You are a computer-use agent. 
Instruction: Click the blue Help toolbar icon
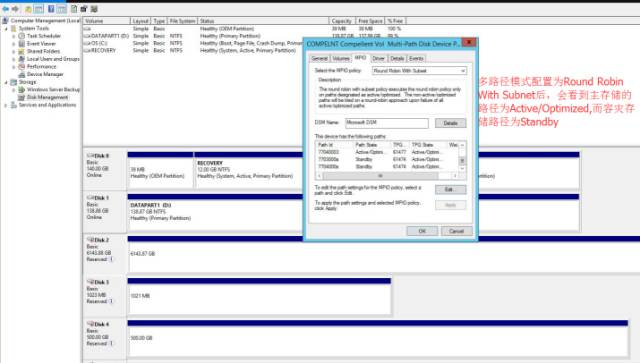coord(51,9)
